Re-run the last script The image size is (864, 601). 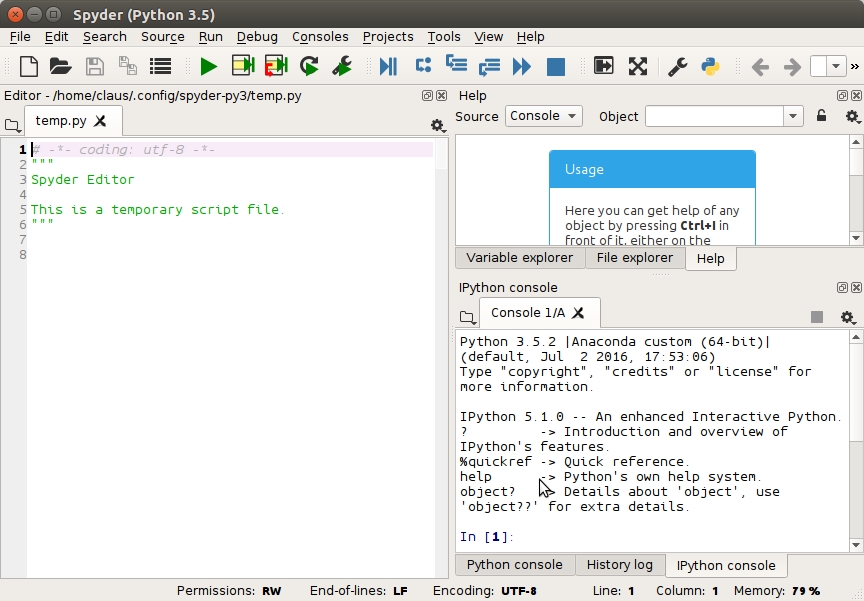[309, 67]
